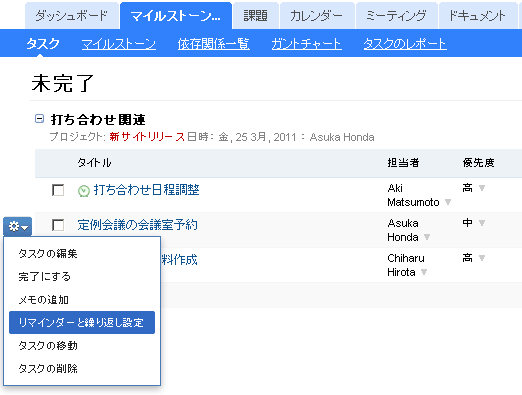Open the カレンダー tab
The width and height of the screenshot is (522, 395).
pyautogui.click(x=317, y=16)
